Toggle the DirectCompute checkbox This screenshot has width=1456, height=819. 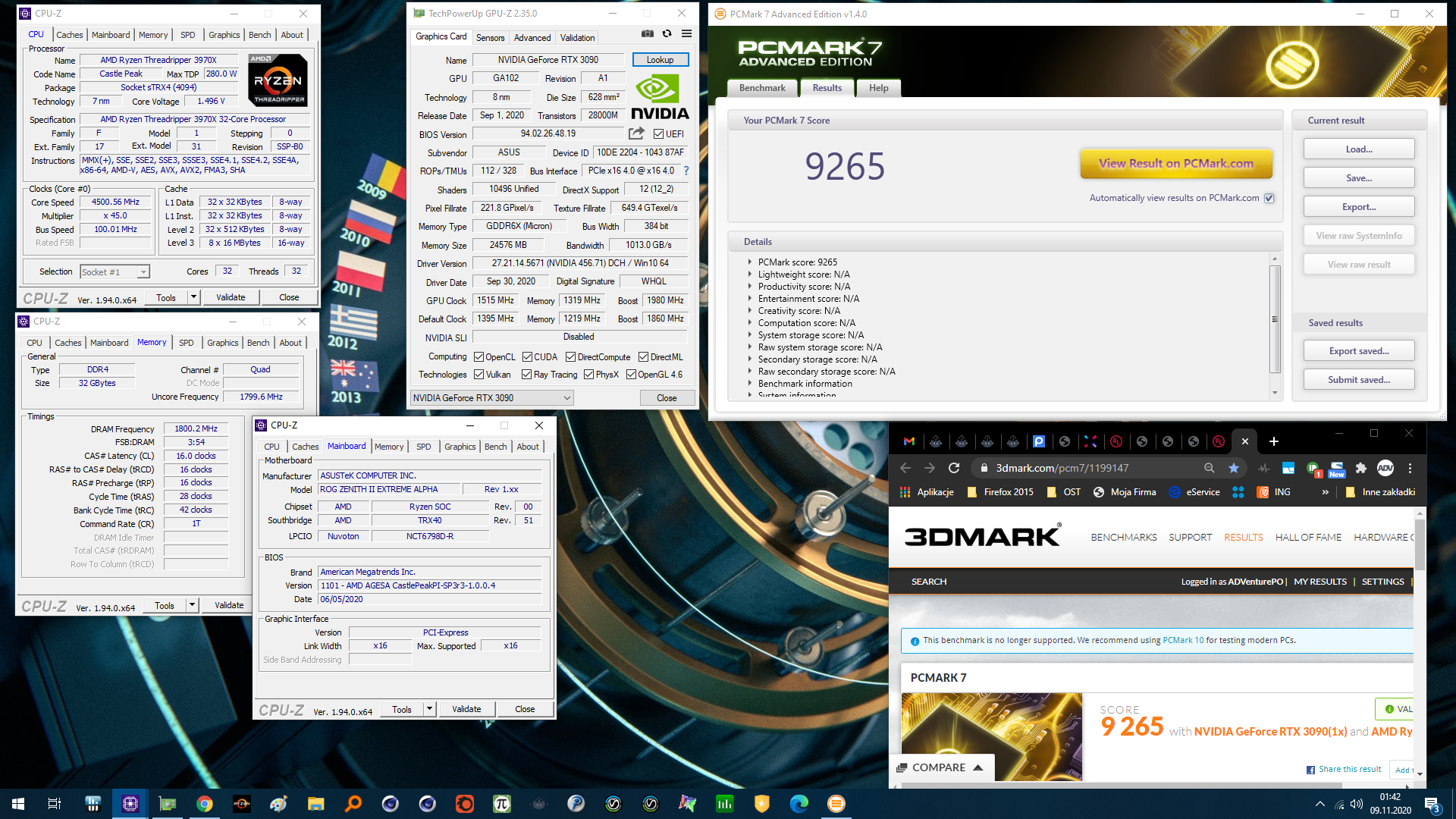(x=571, y=357)
